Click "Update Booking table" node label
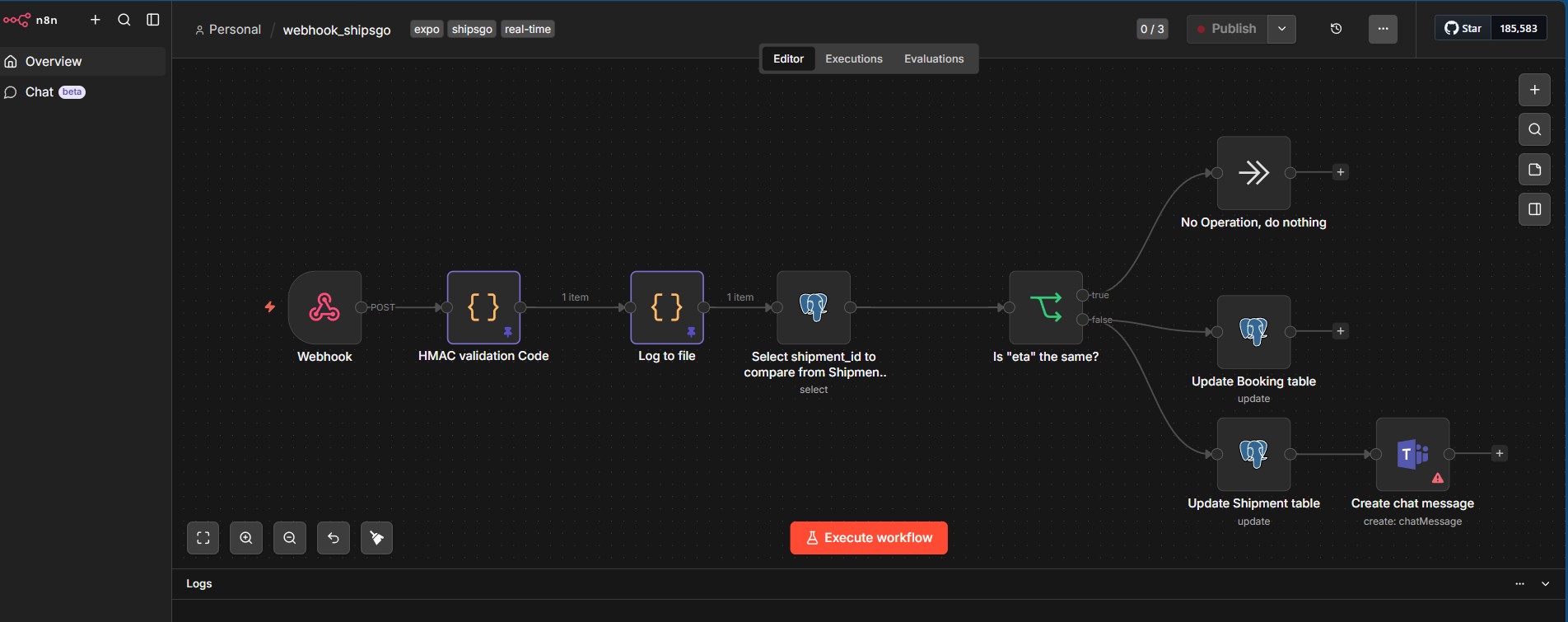 click(x=1253, y=381)
